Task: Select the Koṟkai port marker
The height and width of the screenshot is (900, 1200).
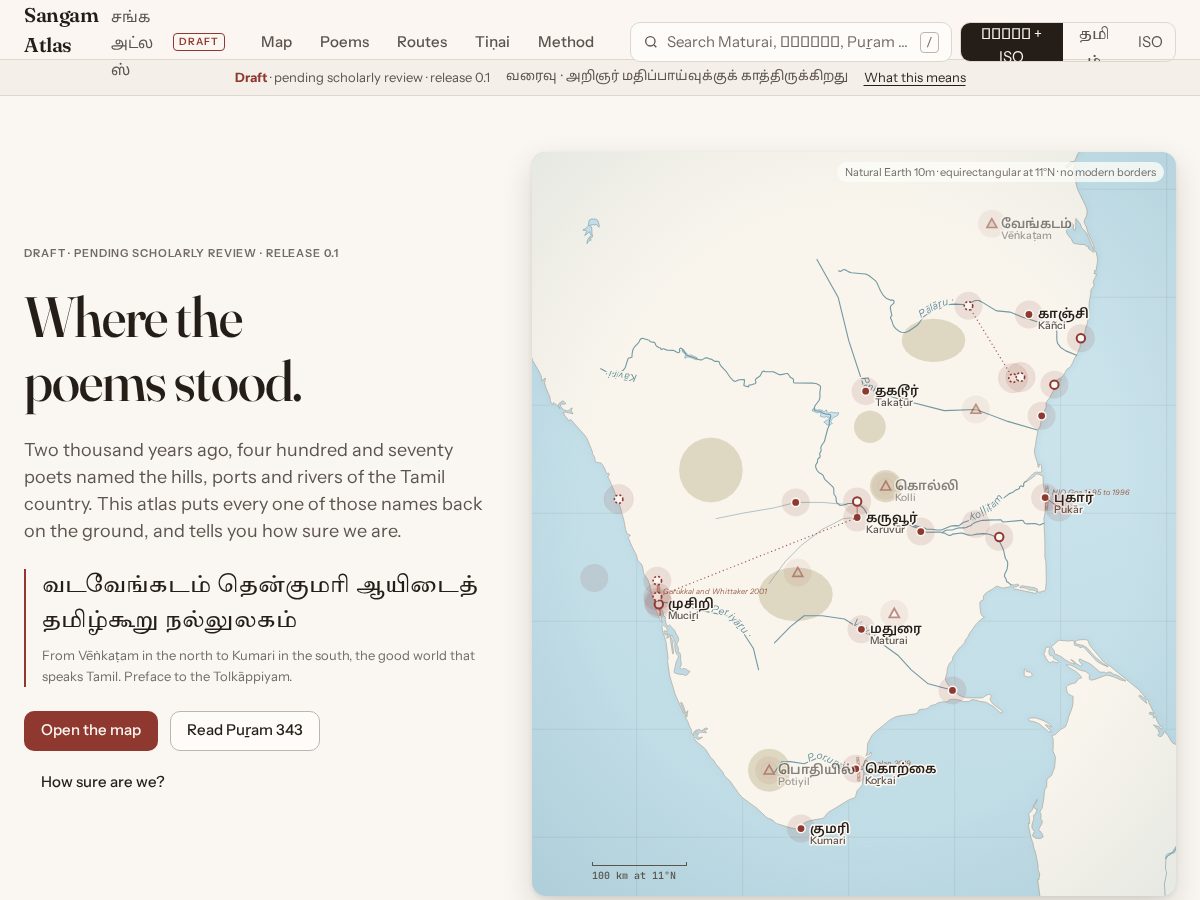Action: tap(856, 769)
